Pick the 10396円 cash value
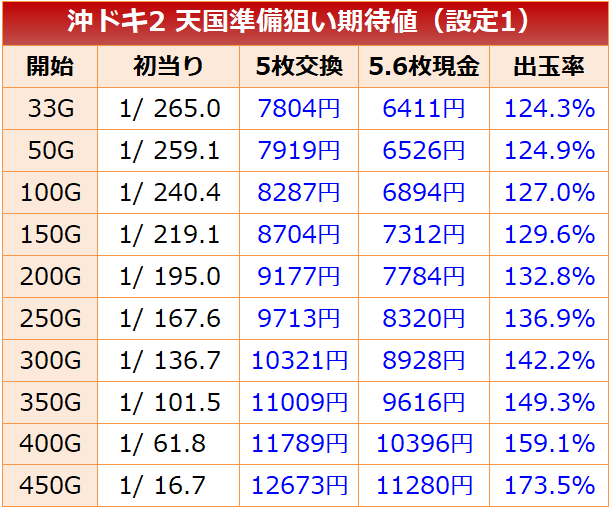 coord(425,444)
